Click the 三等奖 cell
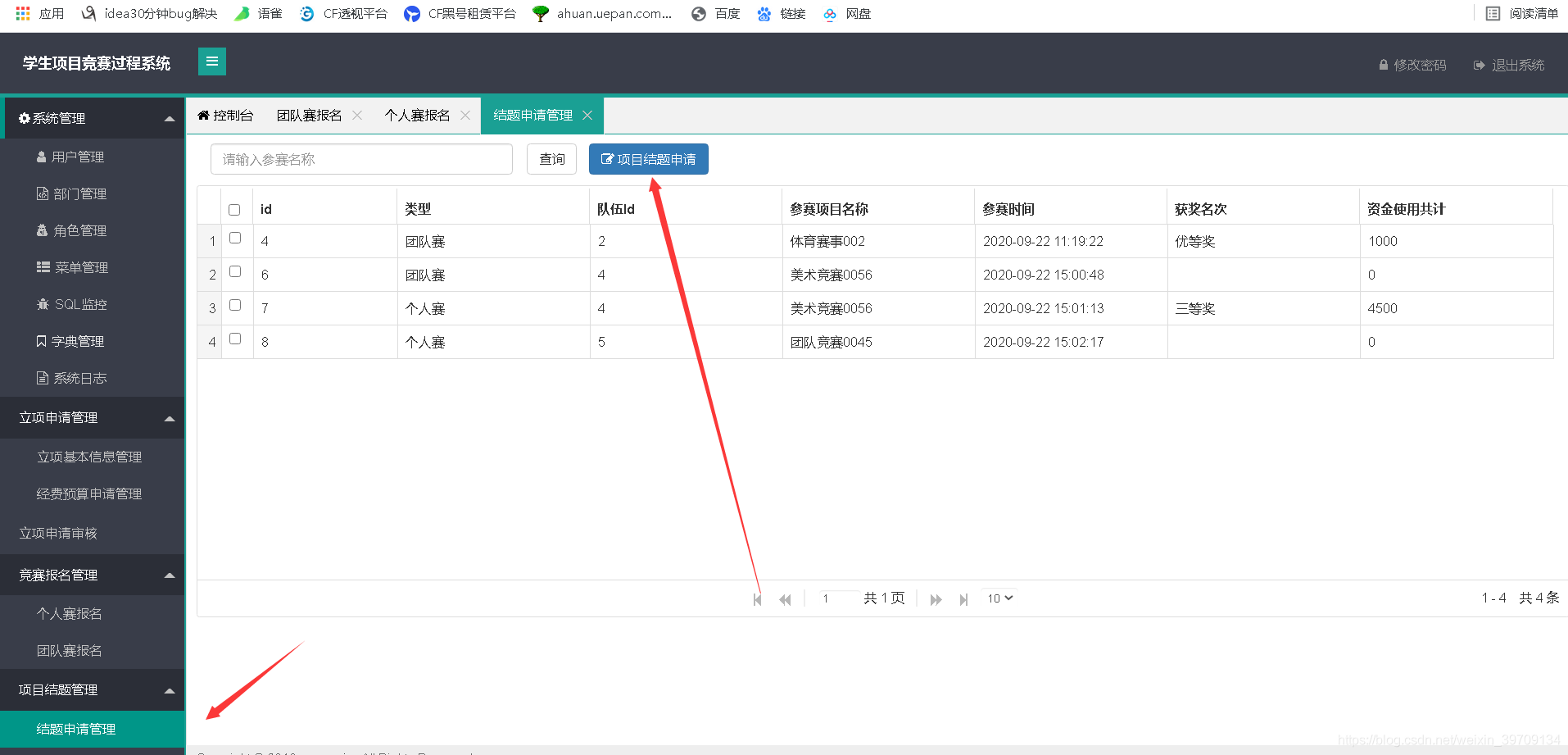This screenshot has height=755, width=1568. pos(1263,308)
